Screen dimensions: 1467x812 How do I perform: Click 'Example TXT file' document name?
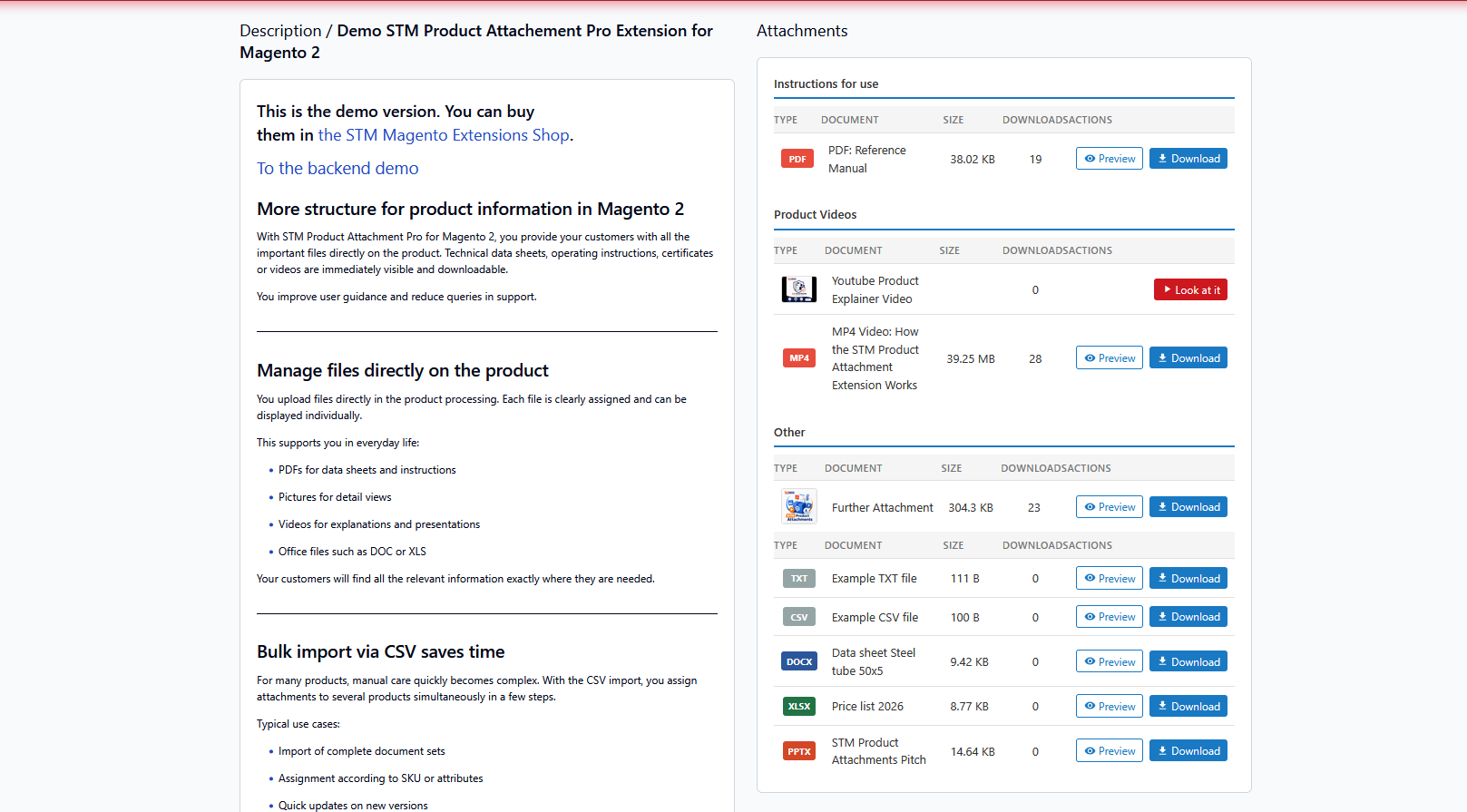(874, 579)
